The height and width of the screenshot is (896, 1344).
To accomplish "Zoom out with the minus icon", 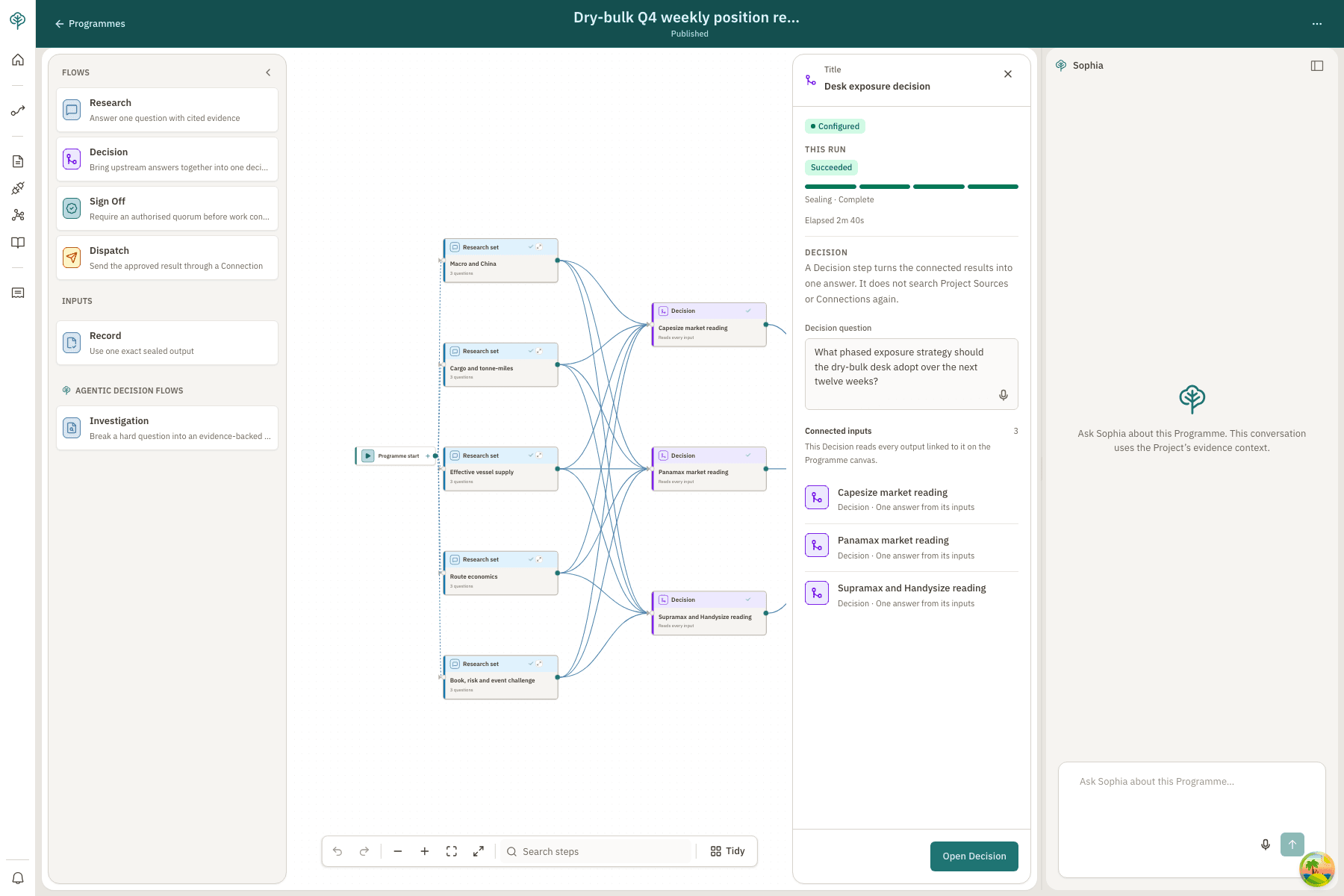I will (x=398, y=851).
